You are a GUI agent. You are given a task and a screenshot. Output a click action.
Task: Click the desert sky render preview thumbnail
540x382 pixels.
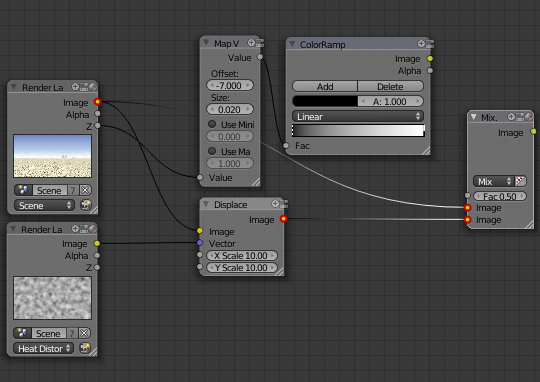53,156
